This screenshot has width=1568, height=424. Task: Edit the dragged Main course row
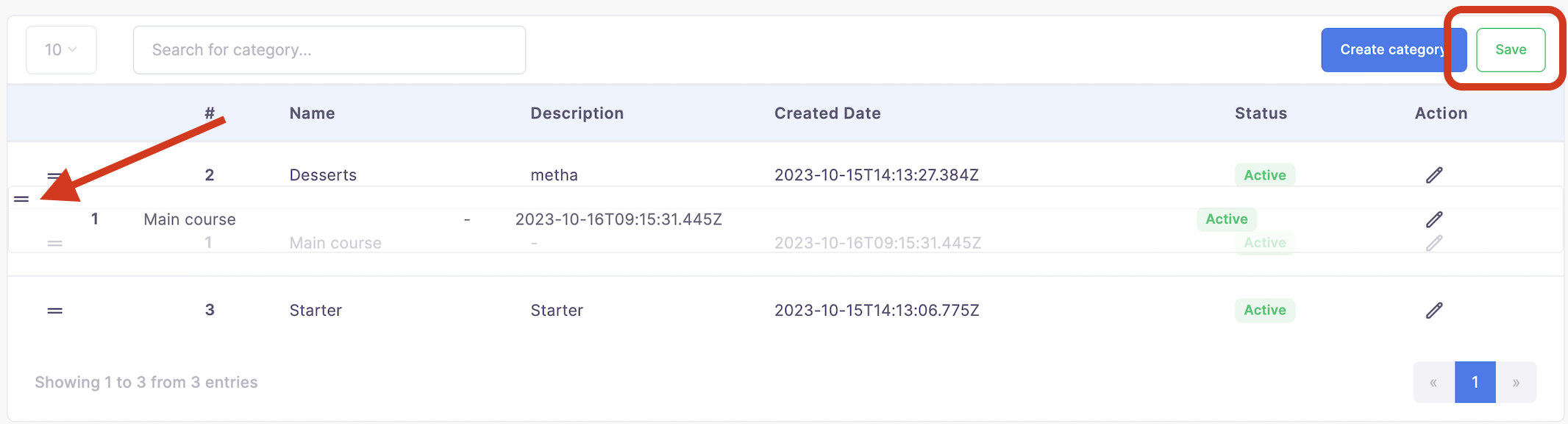pos(1434,219)
